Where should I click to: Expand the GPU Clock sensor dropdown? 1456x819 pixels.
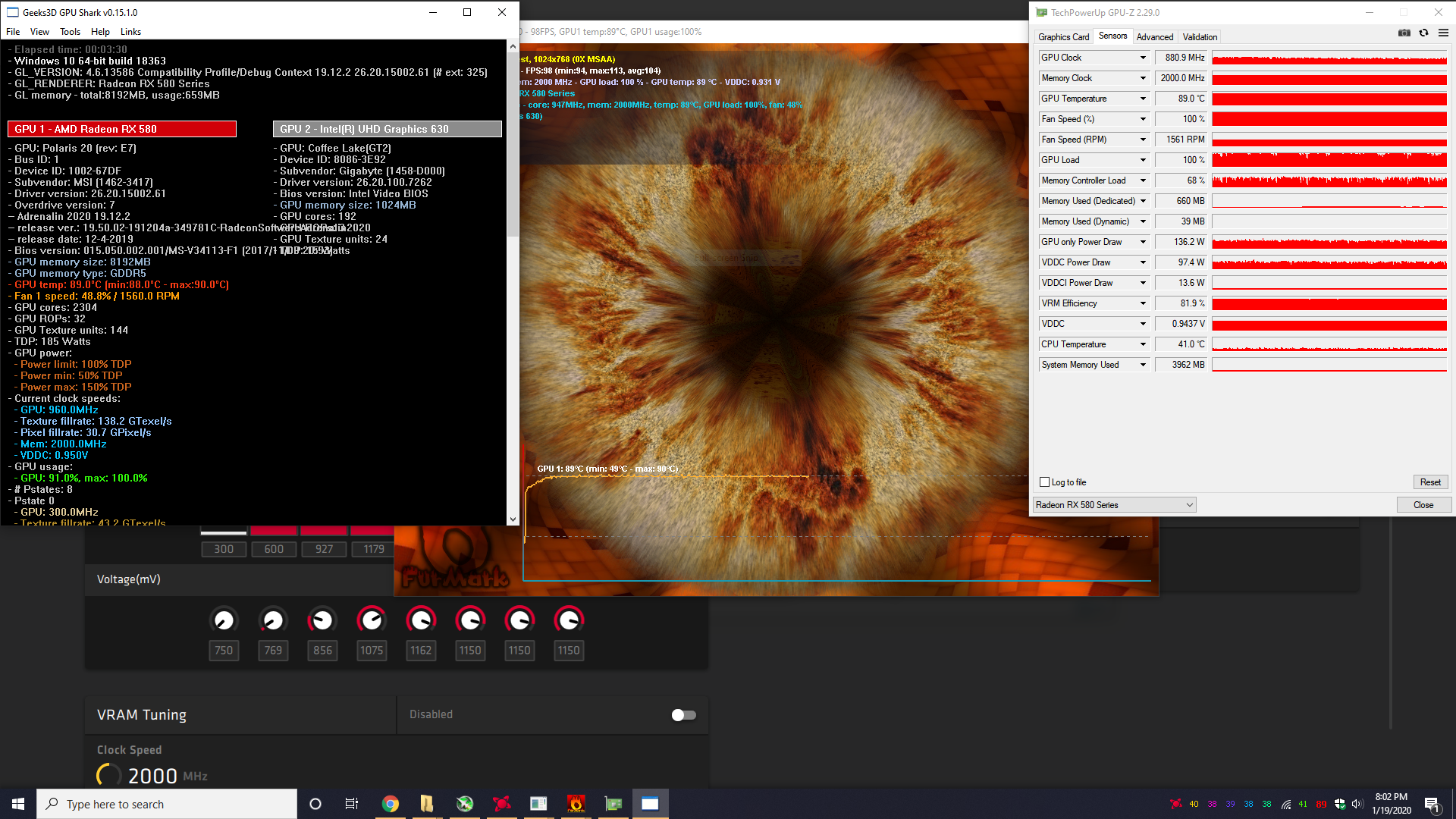tap(1143, 58)
